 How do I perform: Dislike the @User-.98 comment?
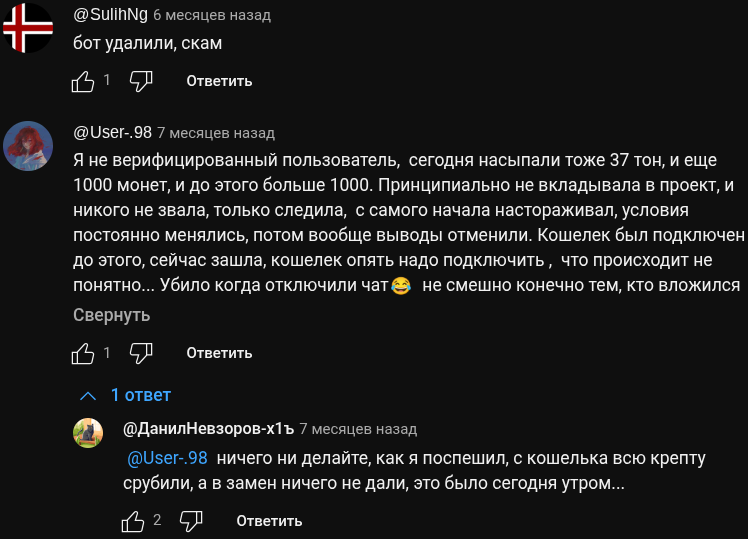[141, 353]
